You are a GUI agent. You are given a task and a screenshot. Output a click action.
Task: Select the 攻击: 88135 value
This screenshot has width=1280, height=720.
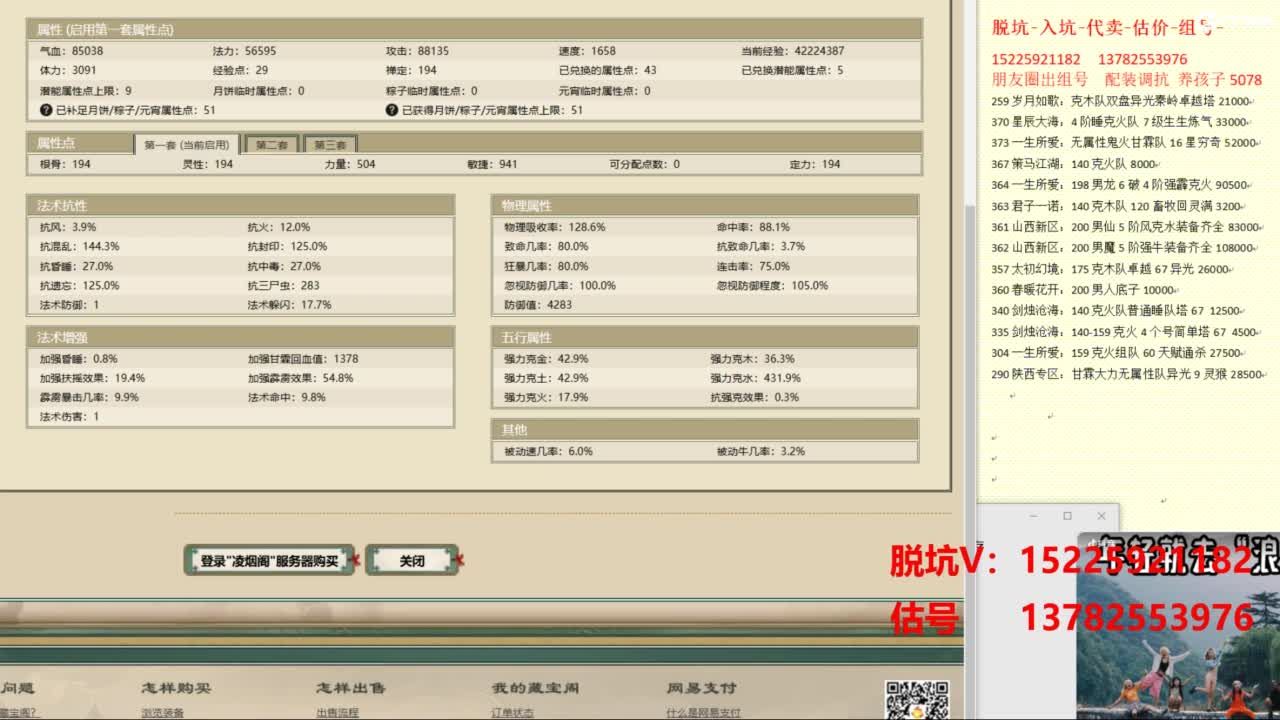pos(418,51)
